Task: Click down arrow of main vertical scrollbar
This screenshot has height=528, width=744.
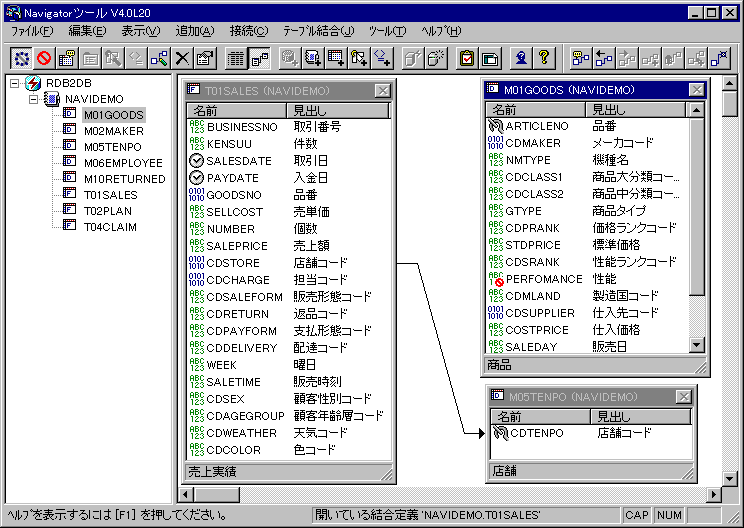Action: point(730,479)
